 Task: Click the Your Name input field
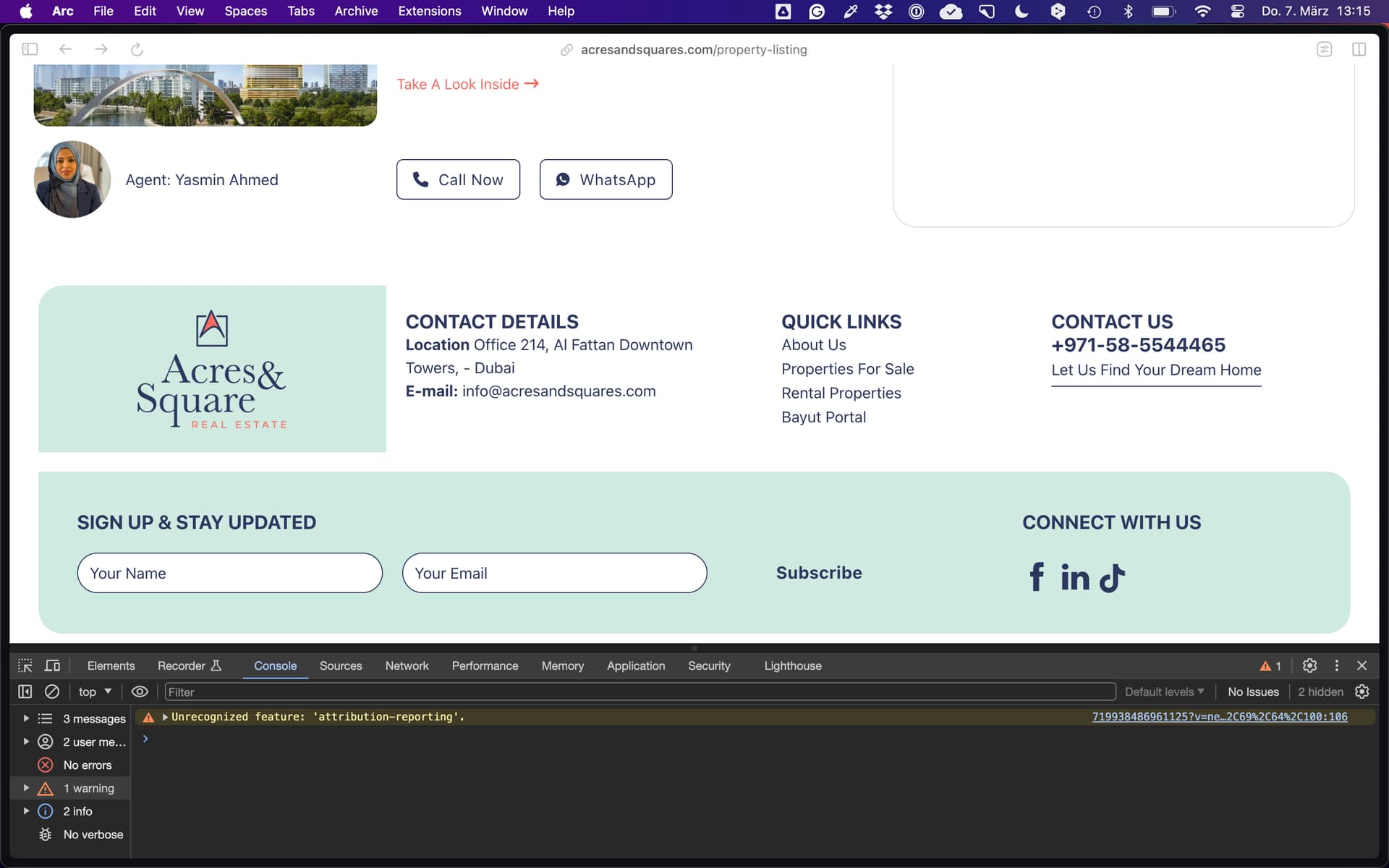pos(229,573)
